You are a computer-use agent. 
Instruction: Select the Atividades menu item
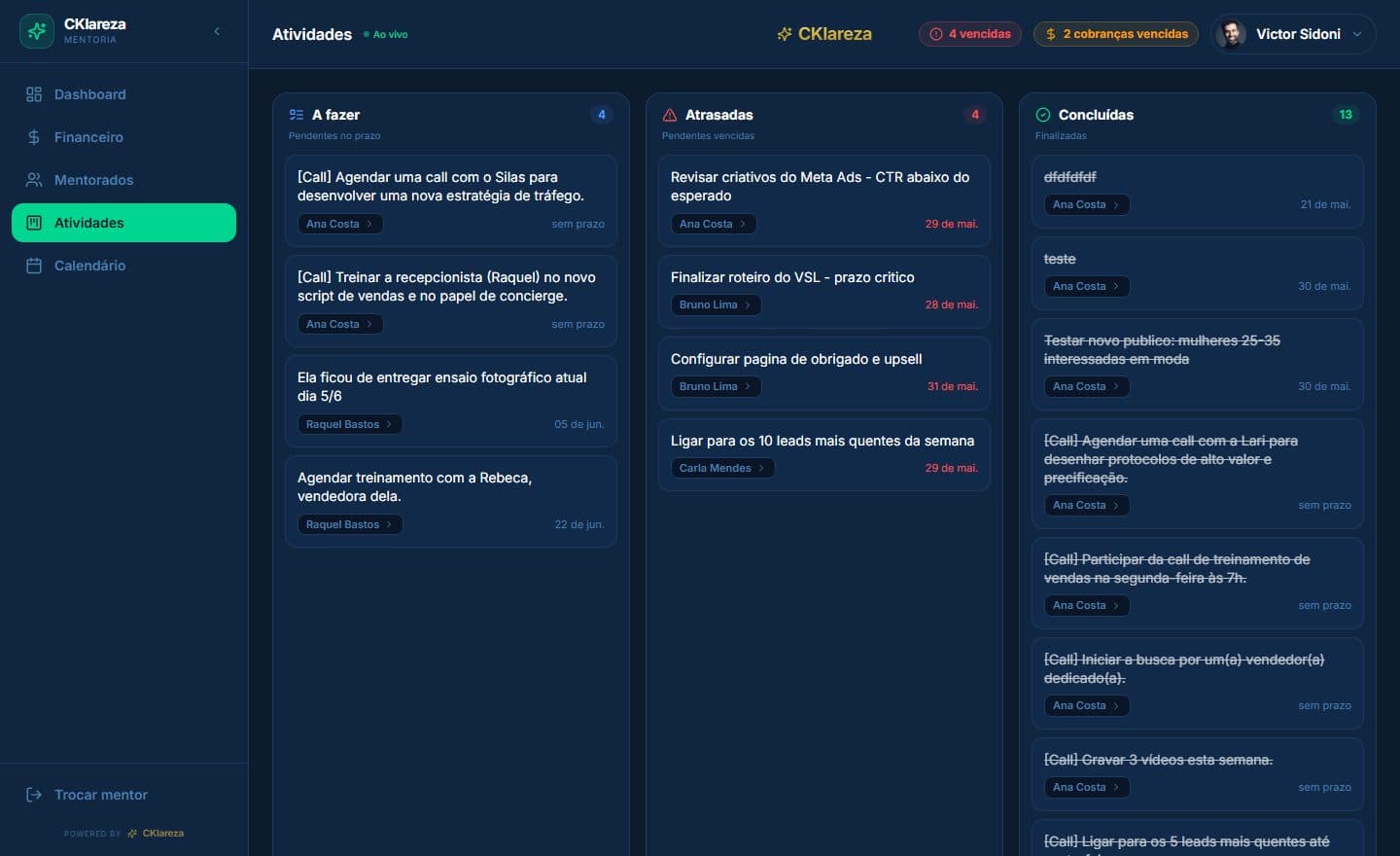pyautogui.click(x=123, y=223)
